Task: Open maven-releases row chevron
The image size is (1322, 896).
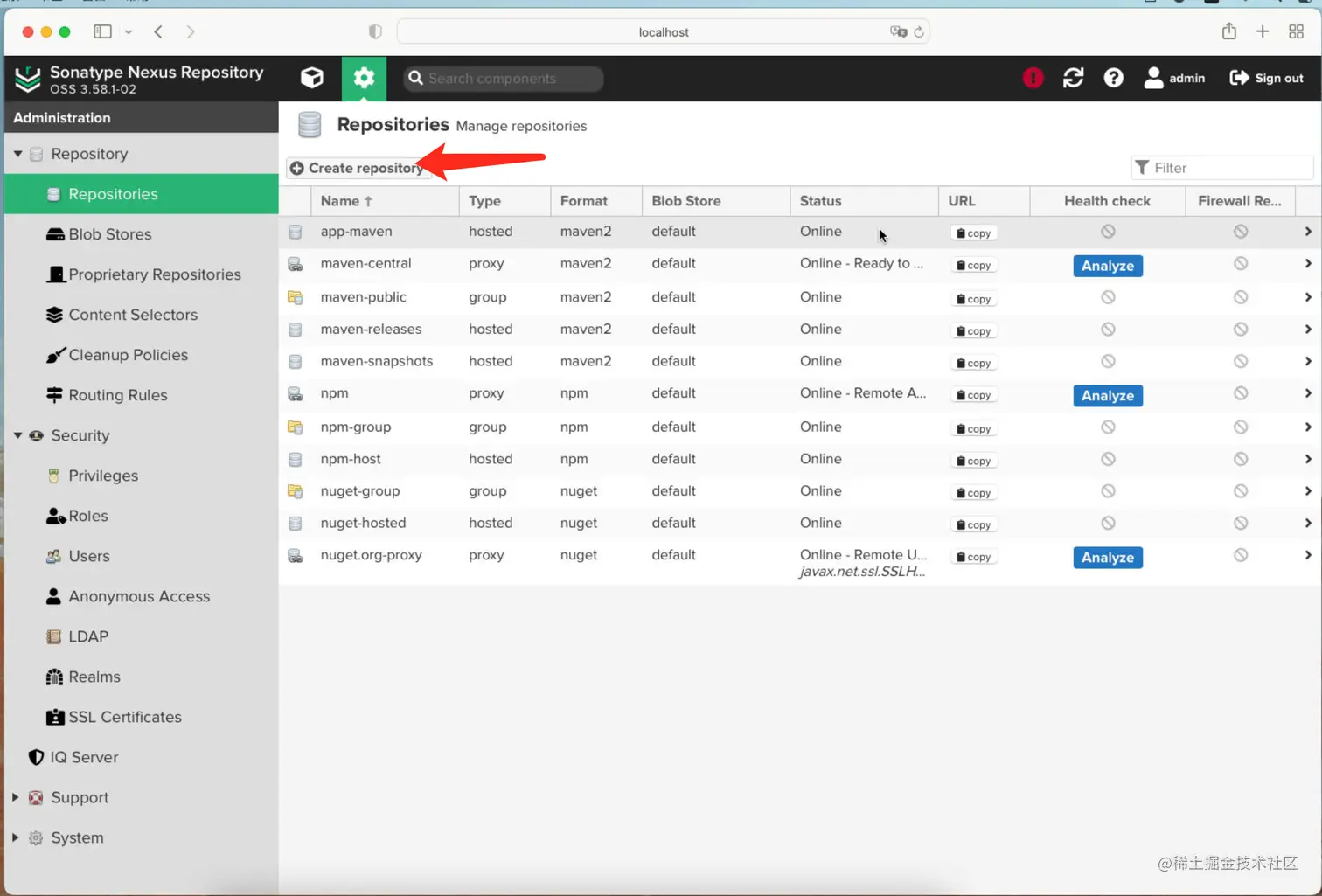Action: pyautogui.click(x=1308, y=330)
